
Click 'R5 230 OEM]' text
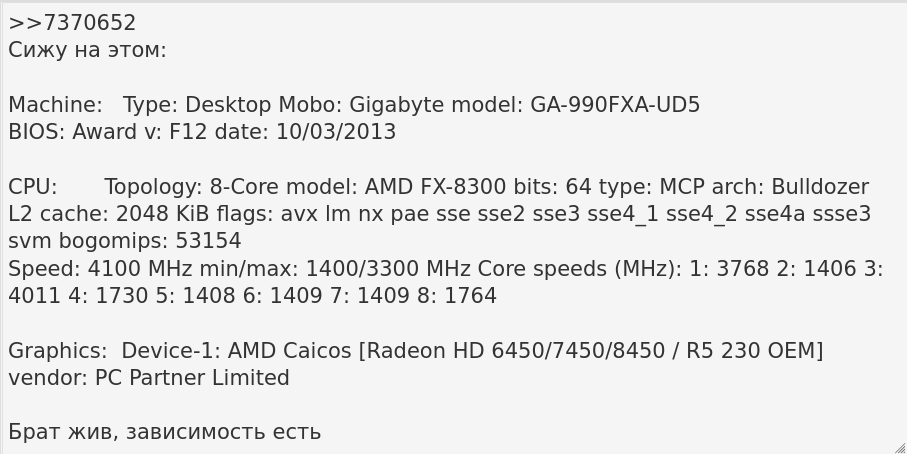[754, 351]
